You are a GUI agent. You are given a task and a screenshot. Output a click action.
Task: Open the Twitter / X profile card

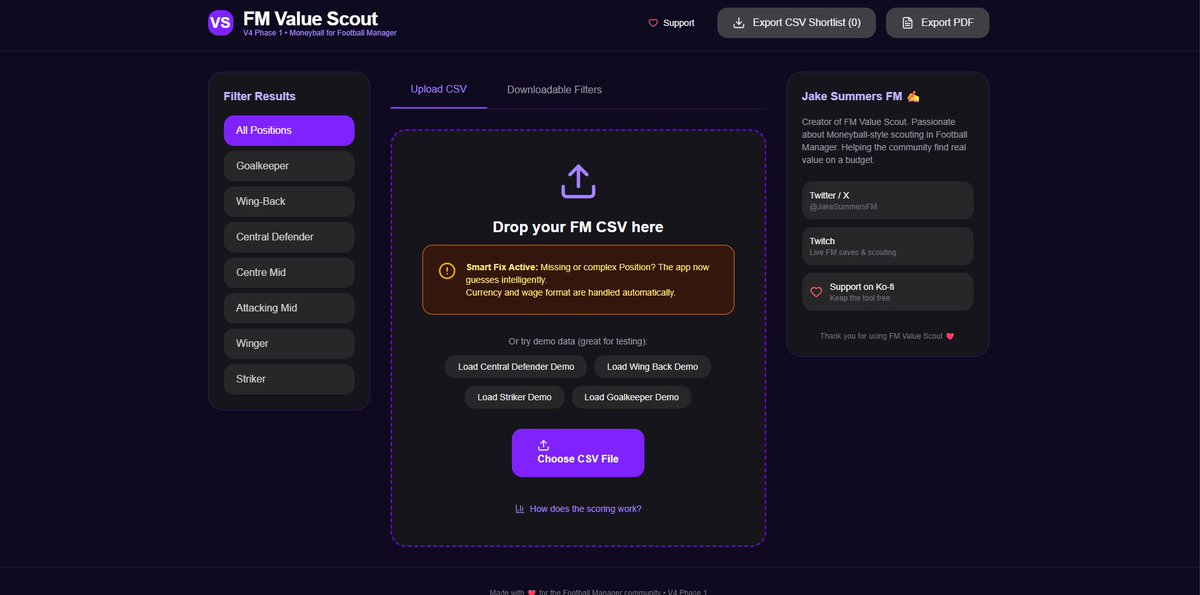click(x=887, y=200)
